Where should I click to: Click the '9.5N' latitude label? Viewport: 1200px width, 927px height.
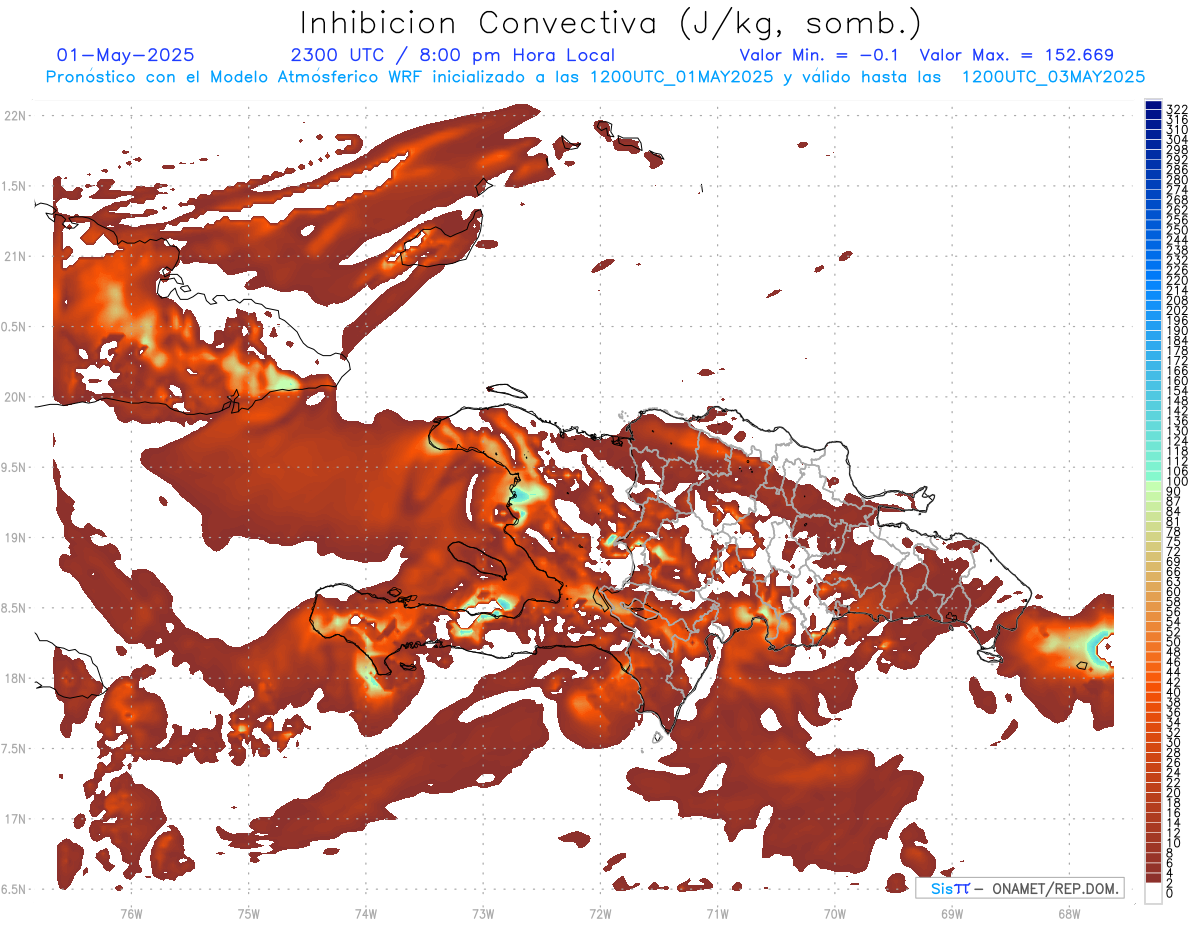click(15, 467)
